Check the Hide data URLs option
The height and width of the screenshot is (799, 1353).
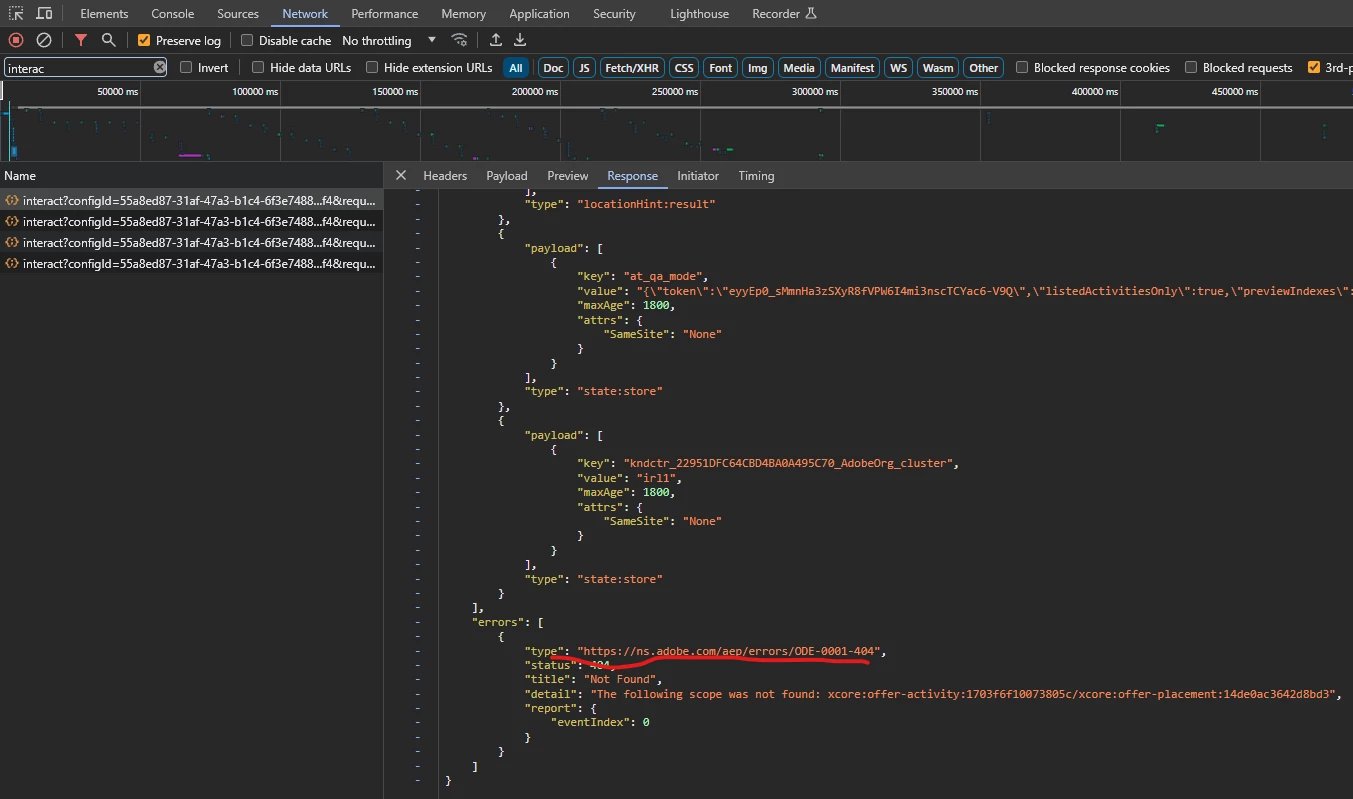[x=258, y=68]
